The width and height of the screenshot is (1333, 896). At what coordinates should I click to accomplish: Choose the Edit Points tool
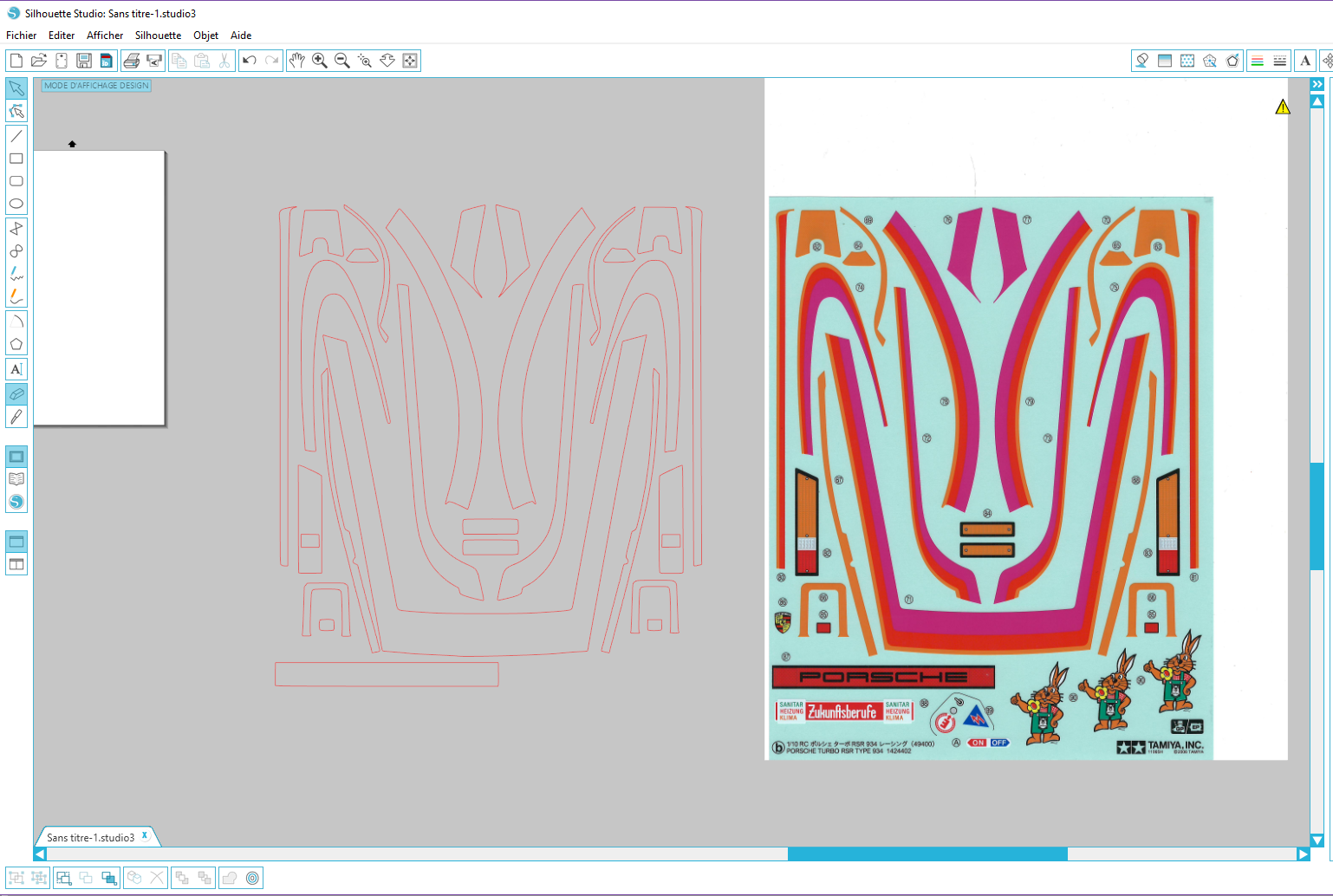(16, 111)
